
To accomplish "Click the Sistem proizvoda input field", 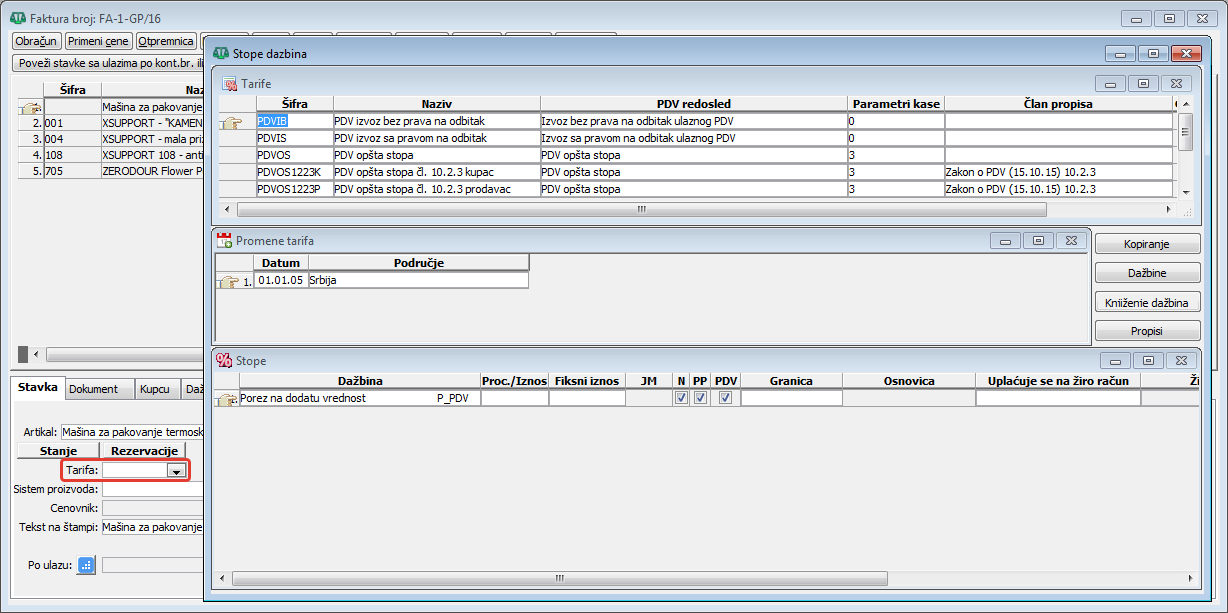I will click(153, 489).
